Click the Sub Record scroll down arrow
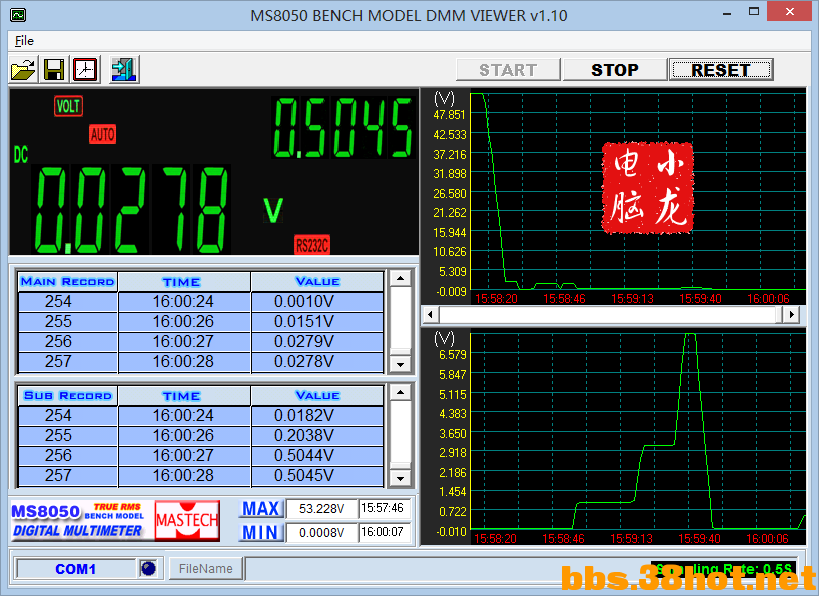The image size is (819, 596). click(x=401, y=478)
